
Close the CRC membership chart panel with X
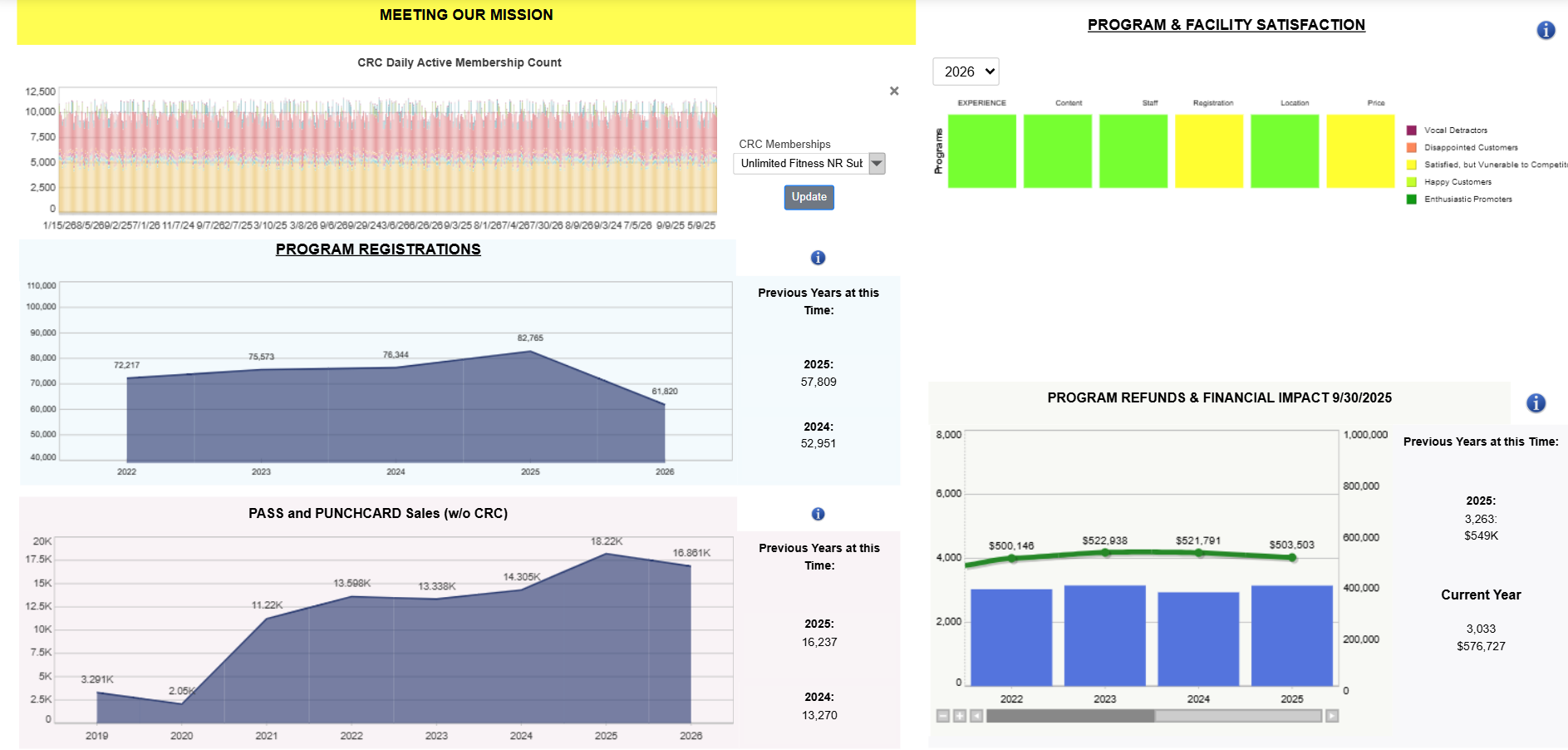(x=894, y=91)
